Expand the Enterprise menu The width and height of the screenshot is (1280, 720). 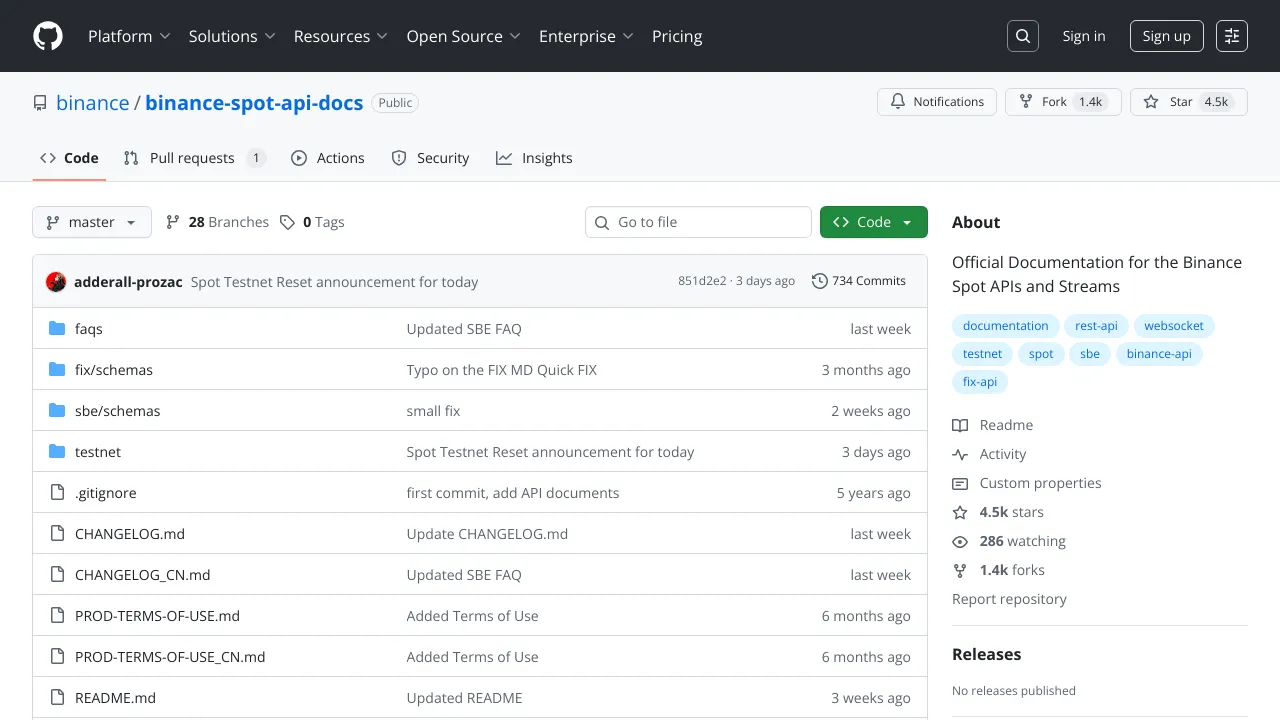click(586, 36)
